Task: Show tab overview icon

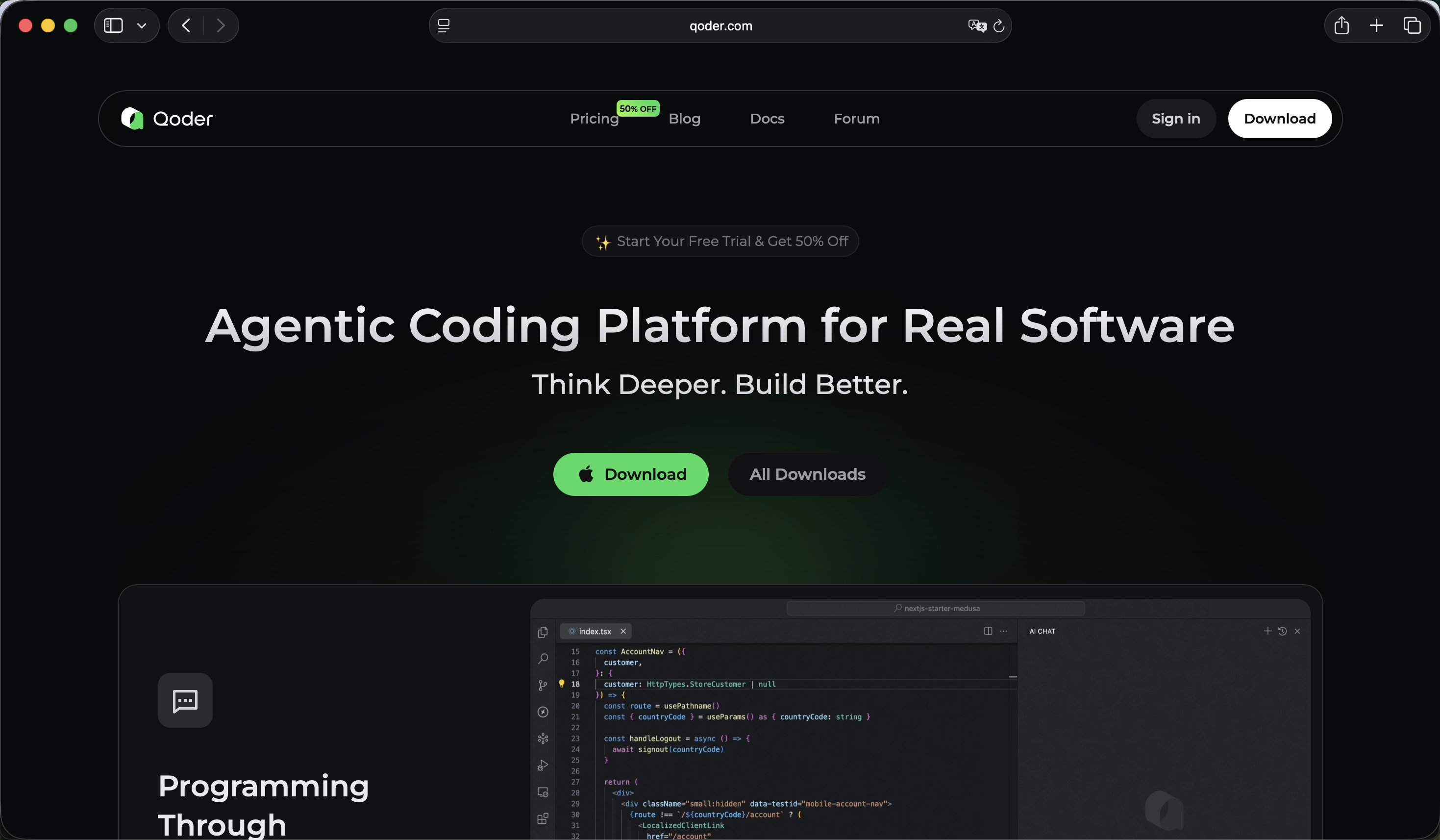Action: coord(1412,25)
